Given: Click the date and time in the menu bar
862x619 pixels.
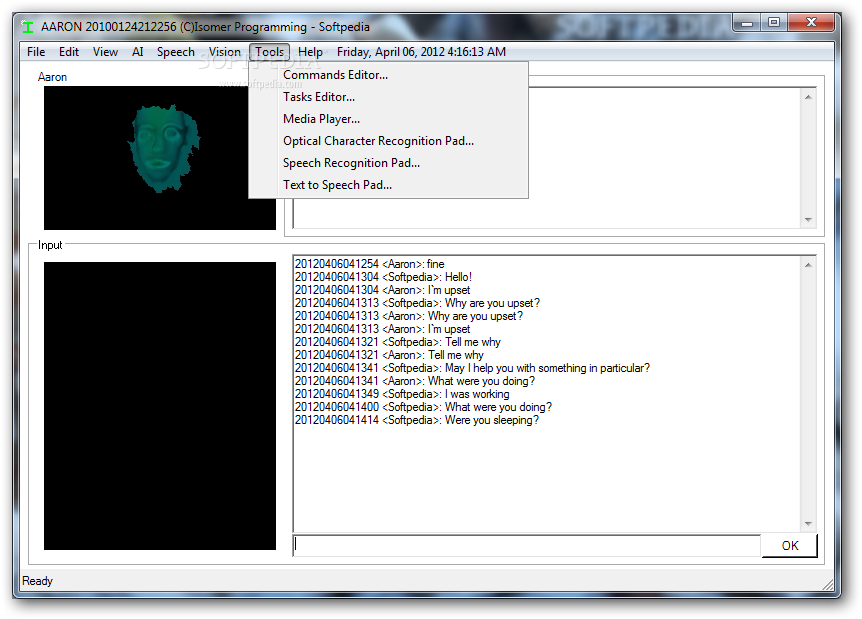Looking at the screenshot, I should [421, 52].
